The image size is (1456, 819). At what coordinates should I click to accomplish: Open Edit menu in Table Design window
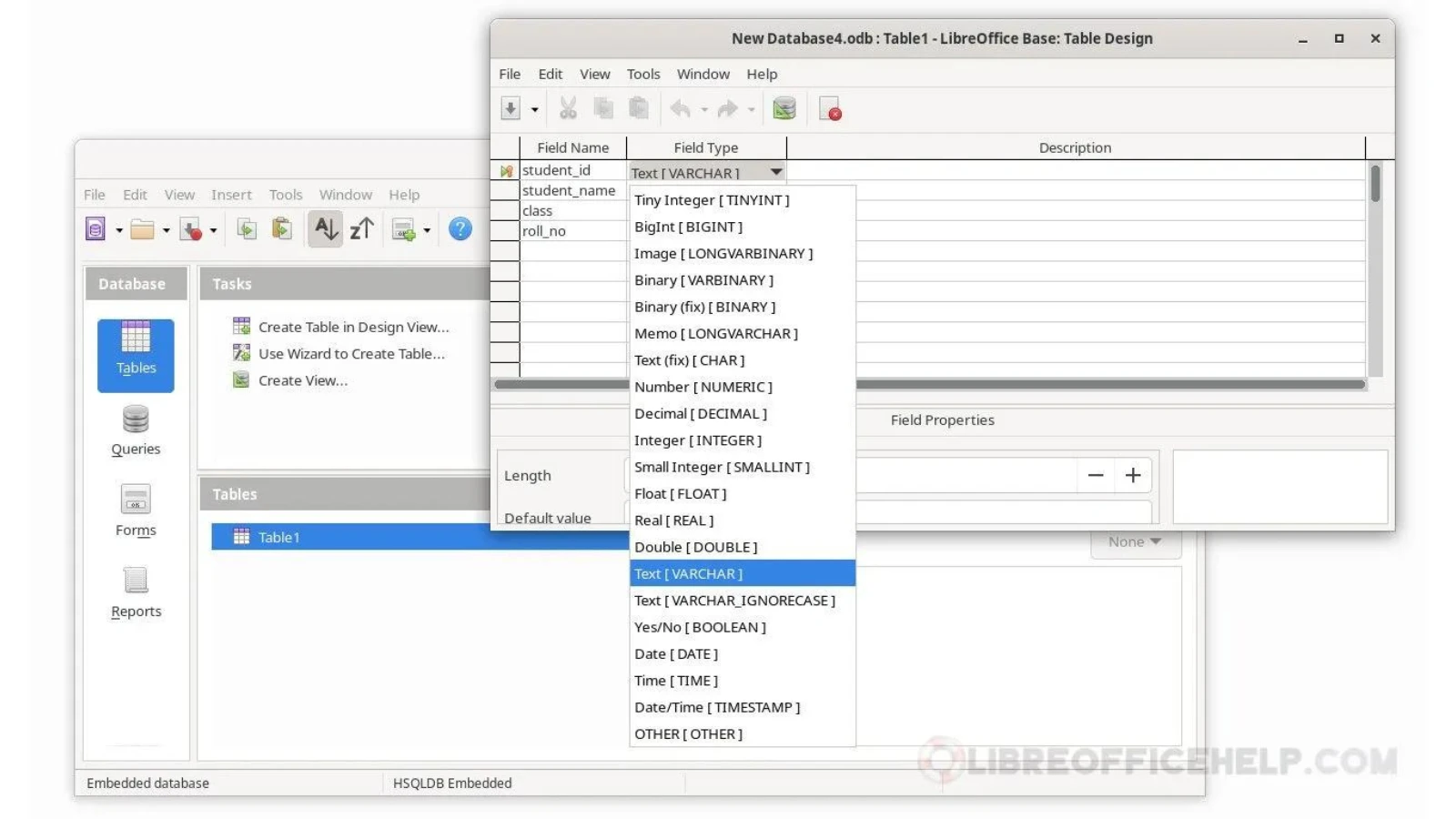[x=550, y=75]
